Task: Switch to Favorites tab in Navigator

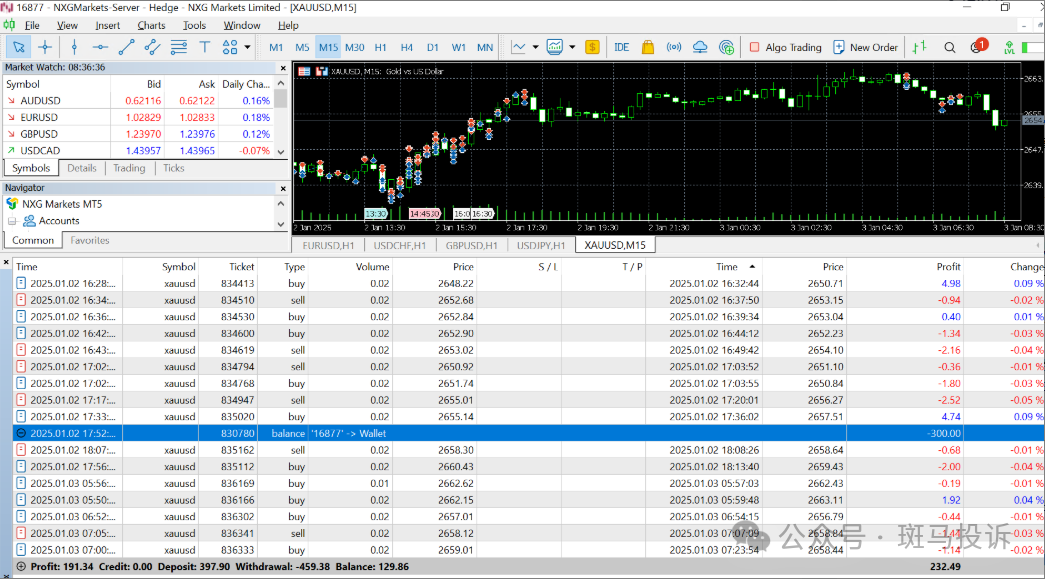Action: [90, 240]
